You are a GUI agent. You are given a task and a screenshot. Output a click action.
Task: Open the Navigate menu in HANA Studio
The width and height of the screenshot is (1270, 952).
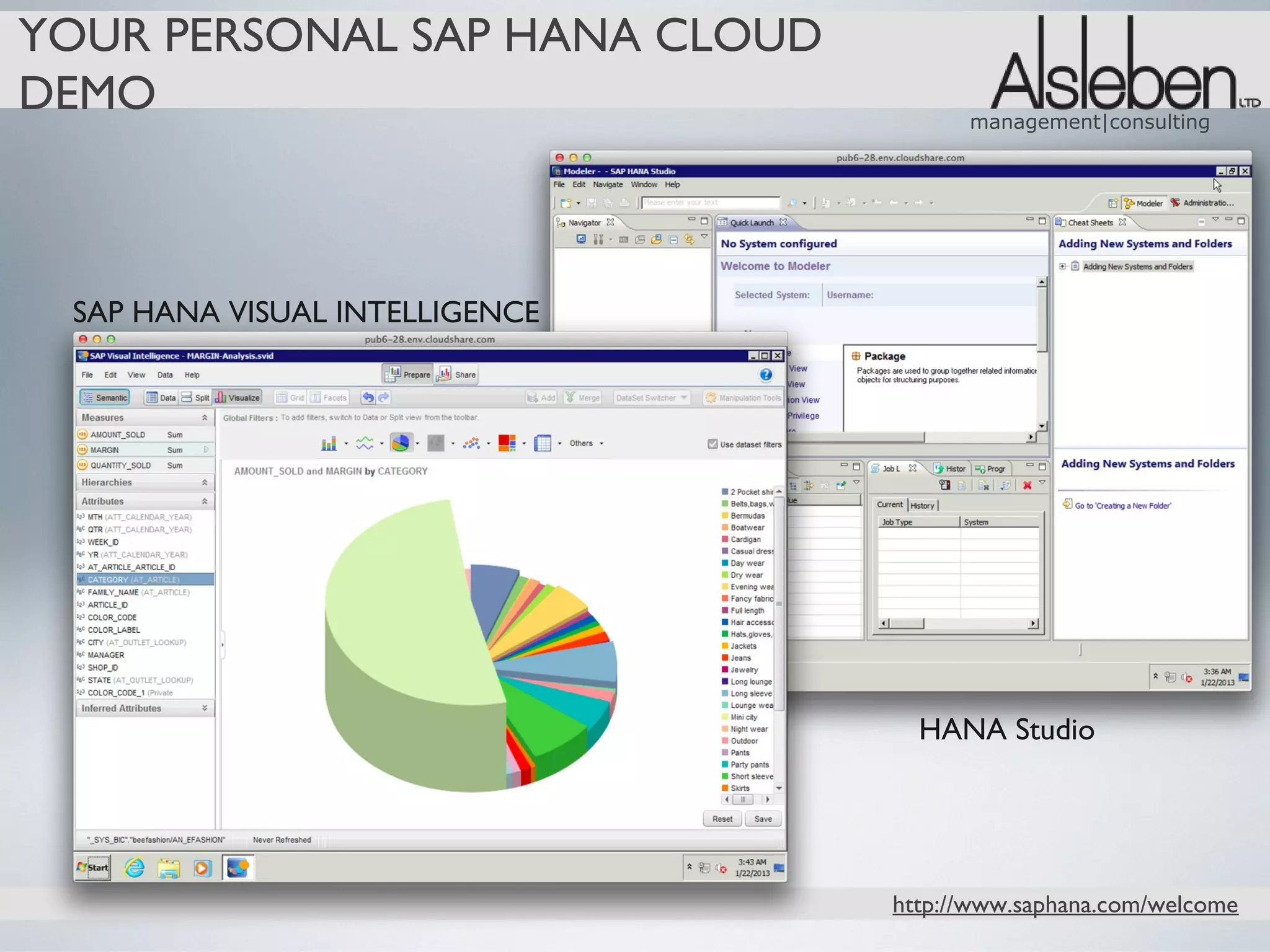click(608, 185)
